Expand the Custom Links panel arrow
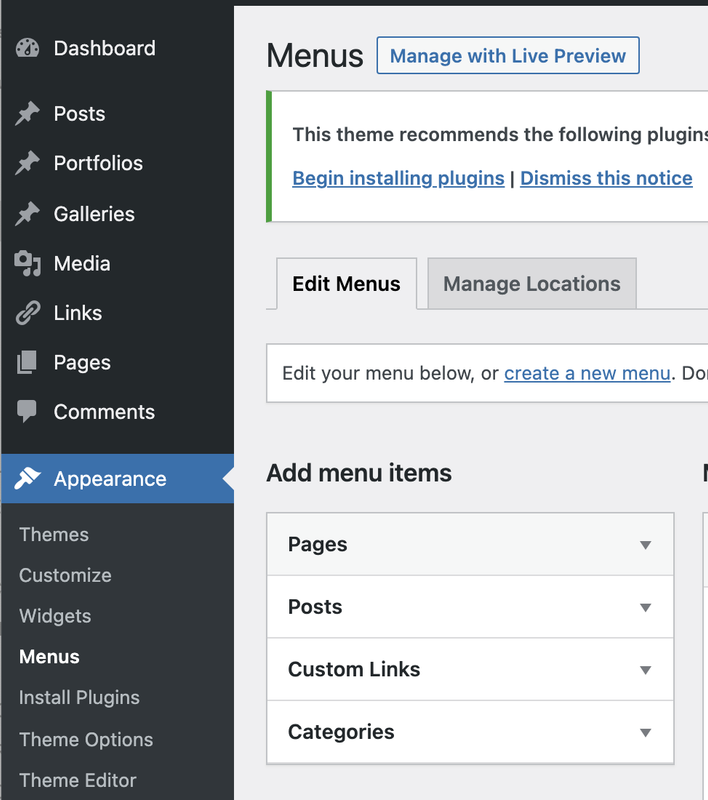The width and height of the screenshot is (708, 800). pyautogui.click(x=646, y=670)
